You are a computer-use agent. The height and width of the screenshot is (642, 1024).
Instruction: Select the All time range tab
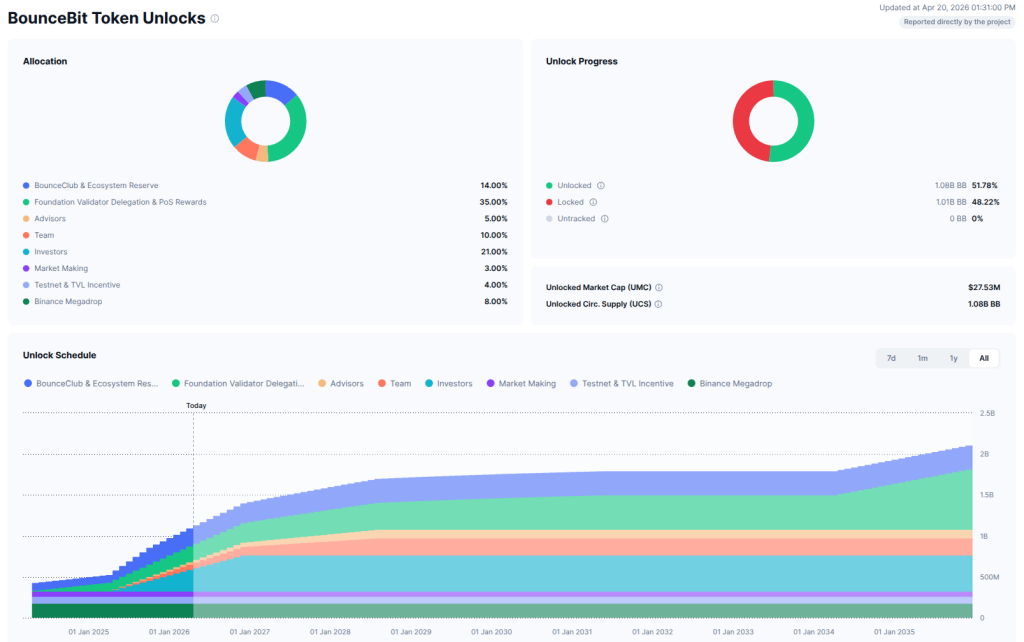(984, 359)
